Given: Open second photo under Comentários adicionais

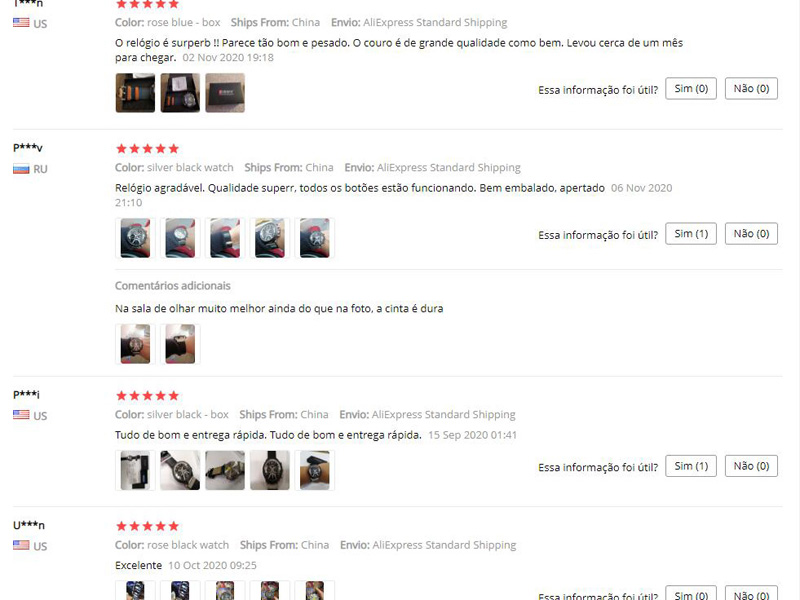Looking at the screenshot, I should click(180, 344).
